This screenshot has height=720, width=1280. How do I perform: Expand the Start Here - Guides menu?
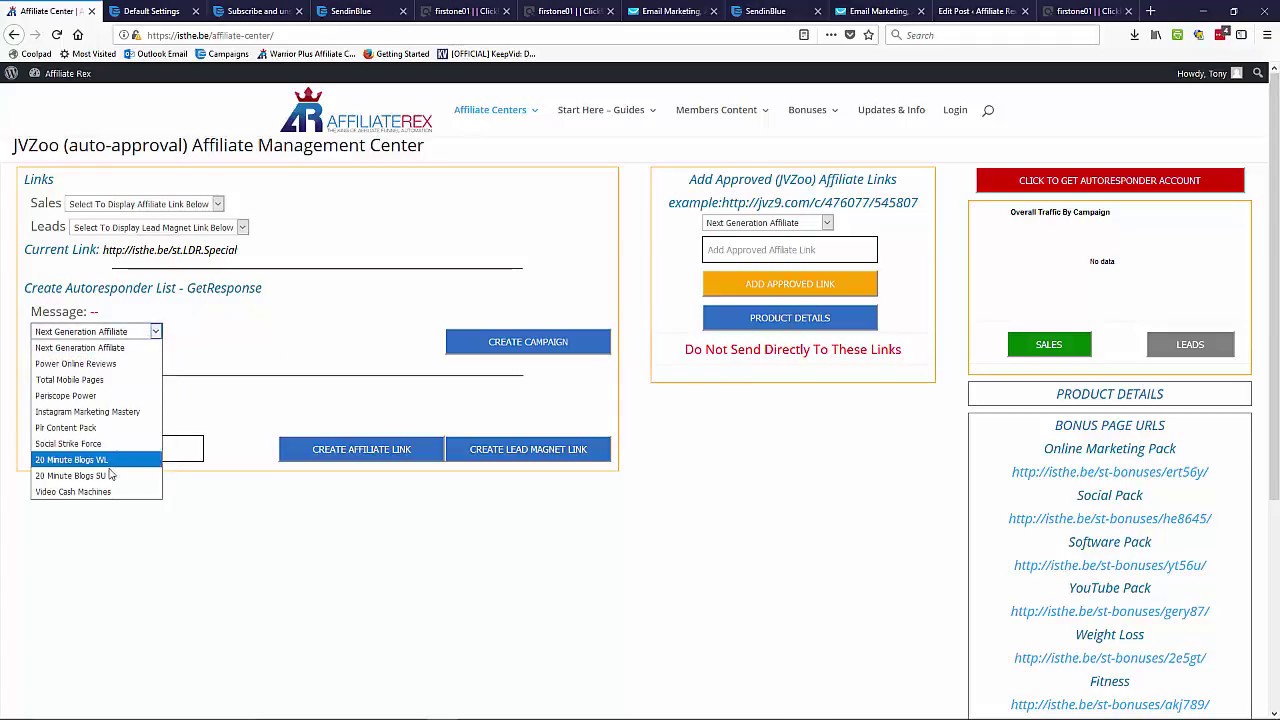607,110
